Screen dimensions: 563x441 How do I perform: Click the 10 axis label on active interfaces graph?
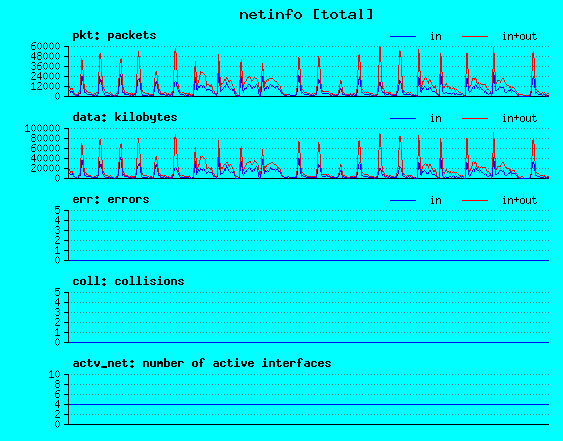click(54, 375)
